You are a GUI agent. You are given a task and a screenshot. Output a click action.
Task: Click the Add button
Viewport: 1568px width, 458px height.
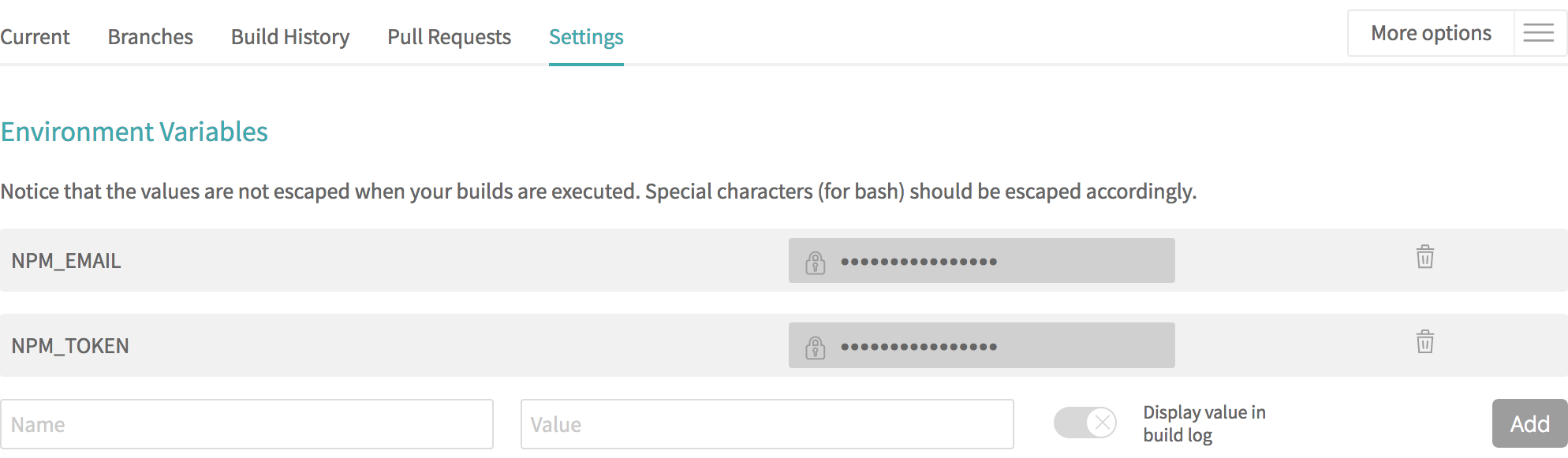click(1529, 423)
